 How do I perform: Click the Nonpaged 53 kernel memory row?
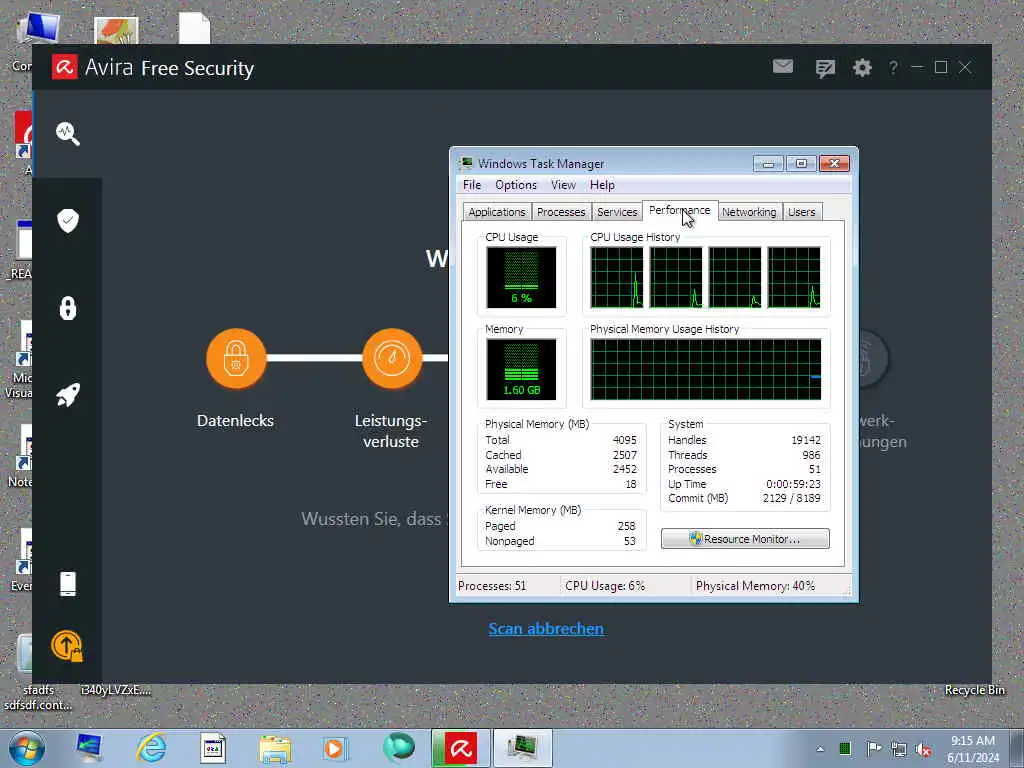pos(561,541)
